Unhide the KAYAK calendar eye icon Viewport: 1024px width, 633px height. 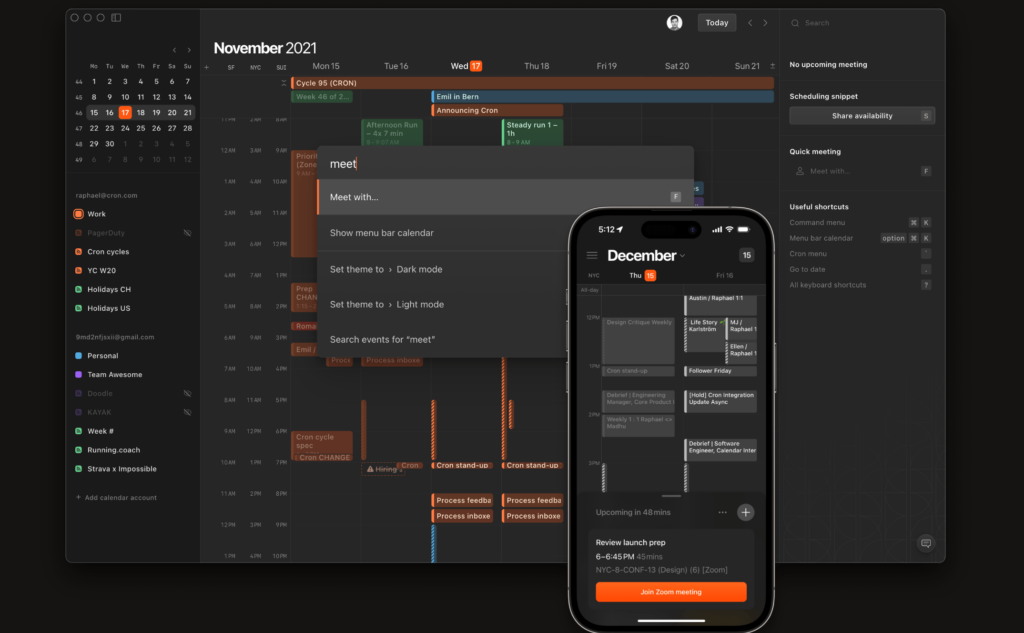[x=187, y=413]
